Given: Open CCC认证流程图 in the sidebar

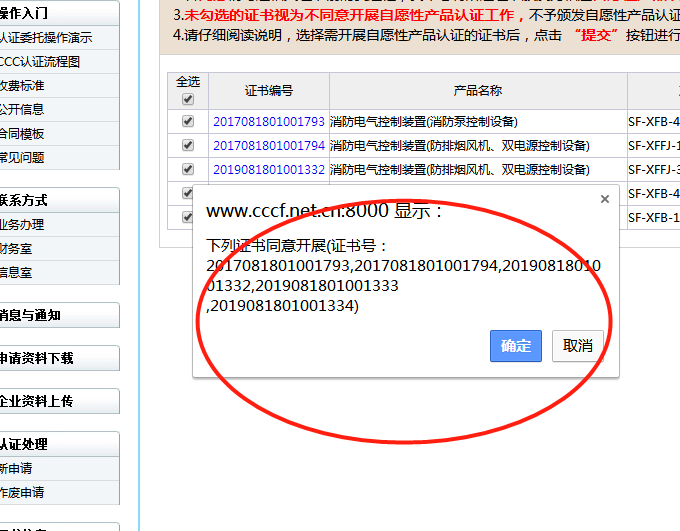Looking at the screenshot, I should pos(40,62).
